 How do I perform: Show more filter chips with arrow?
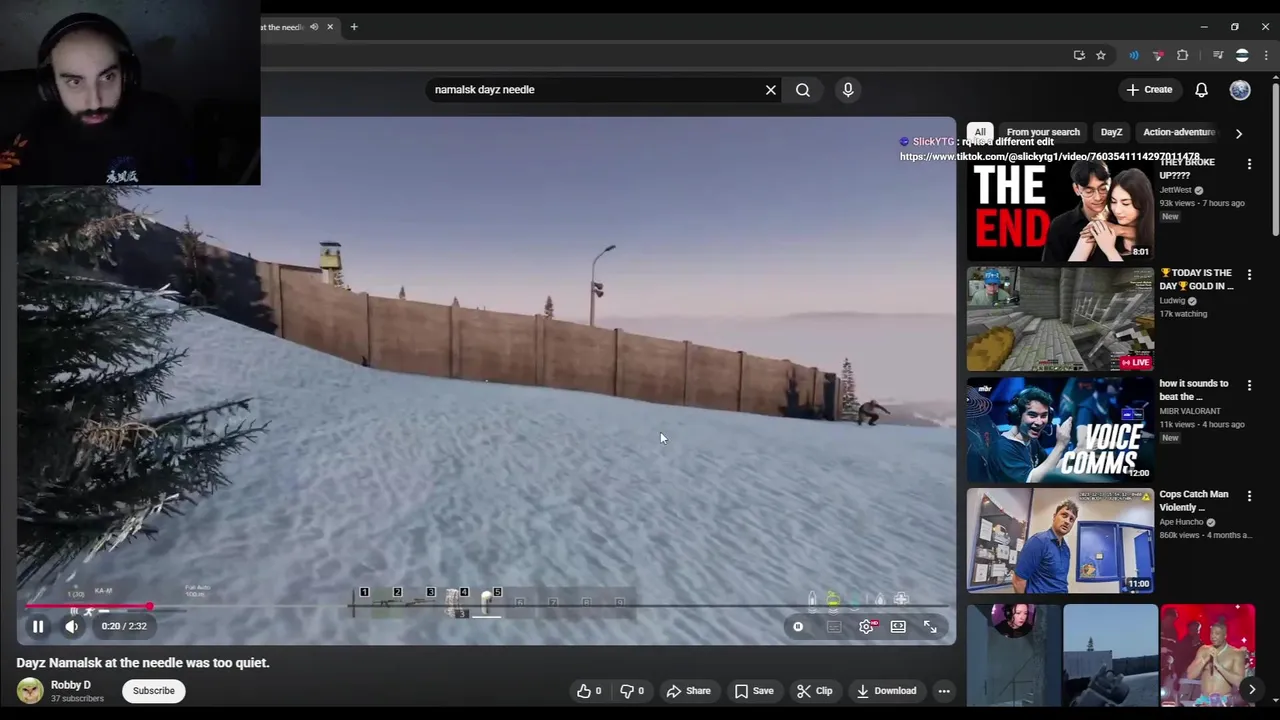click(1238, 133)
